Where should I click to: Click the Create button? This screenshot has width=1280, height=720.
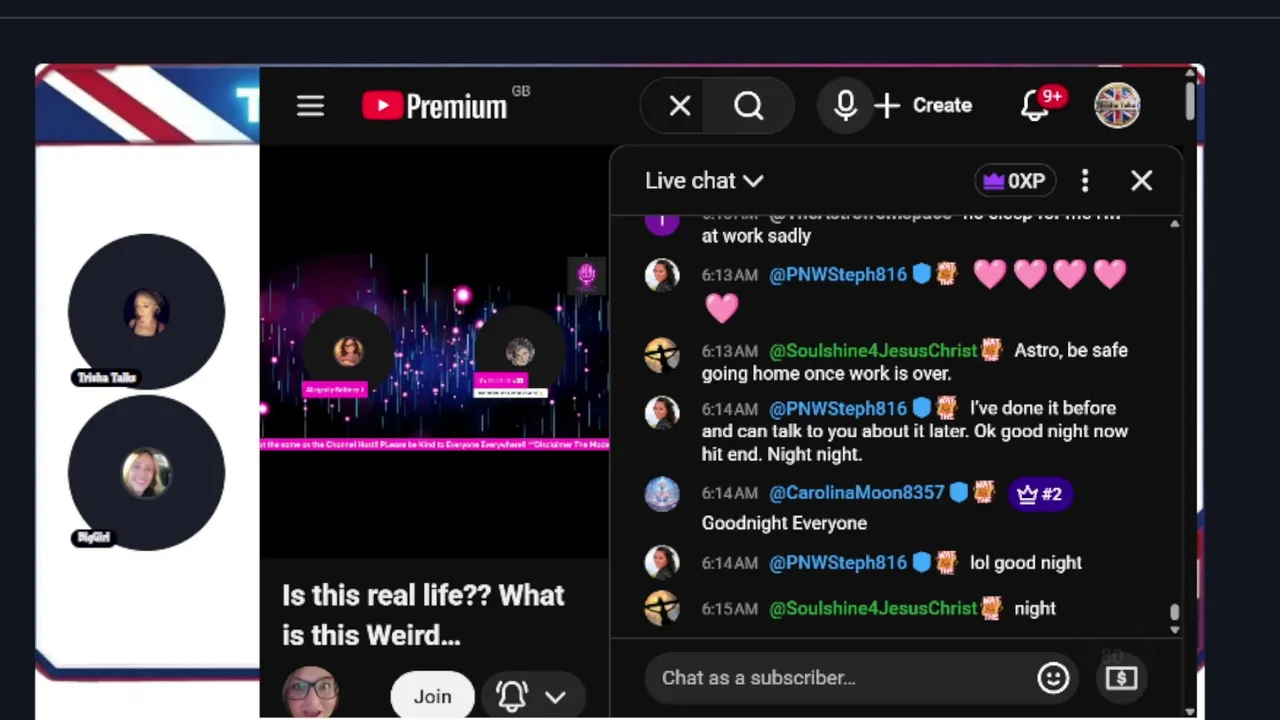point(922,106)
